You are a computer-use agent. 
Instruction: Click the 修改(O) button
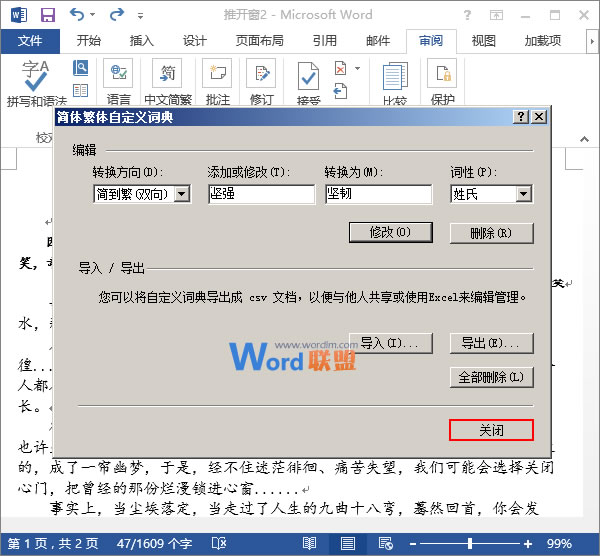[x=391, y=232]
